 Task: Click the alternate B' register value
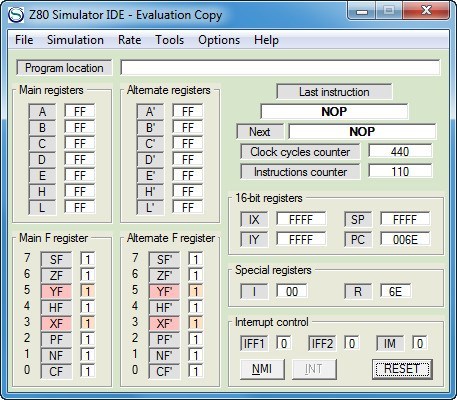(188, 127)
